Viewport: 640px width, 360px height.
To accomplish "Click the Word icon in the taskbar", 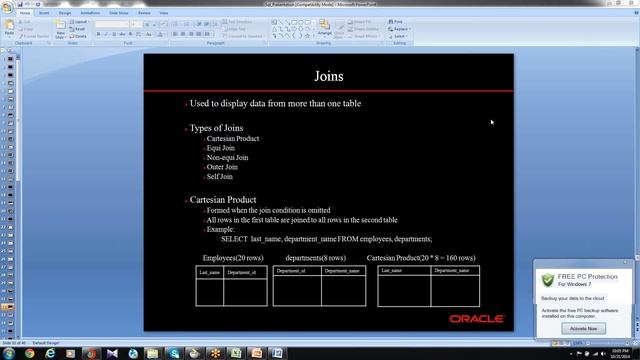I will point(277,353).
